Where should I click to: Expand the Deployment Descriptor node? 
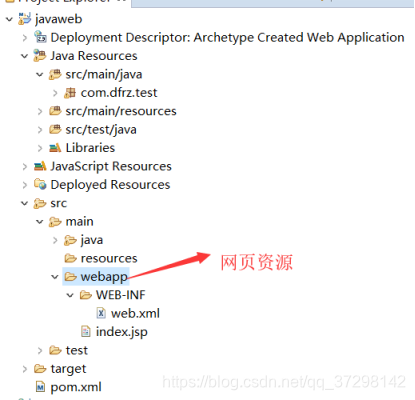coord(25,38)
